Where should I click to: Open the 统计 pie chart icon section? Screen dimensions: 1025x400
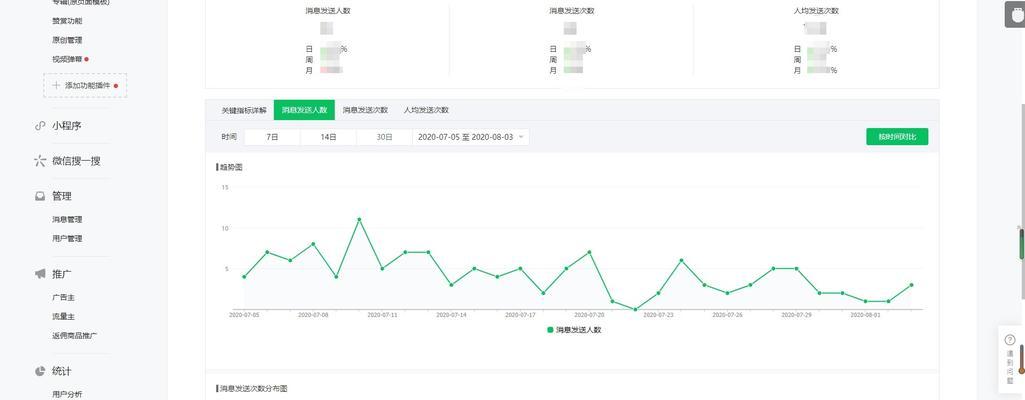pyautogui.click(x=40, y=371)
